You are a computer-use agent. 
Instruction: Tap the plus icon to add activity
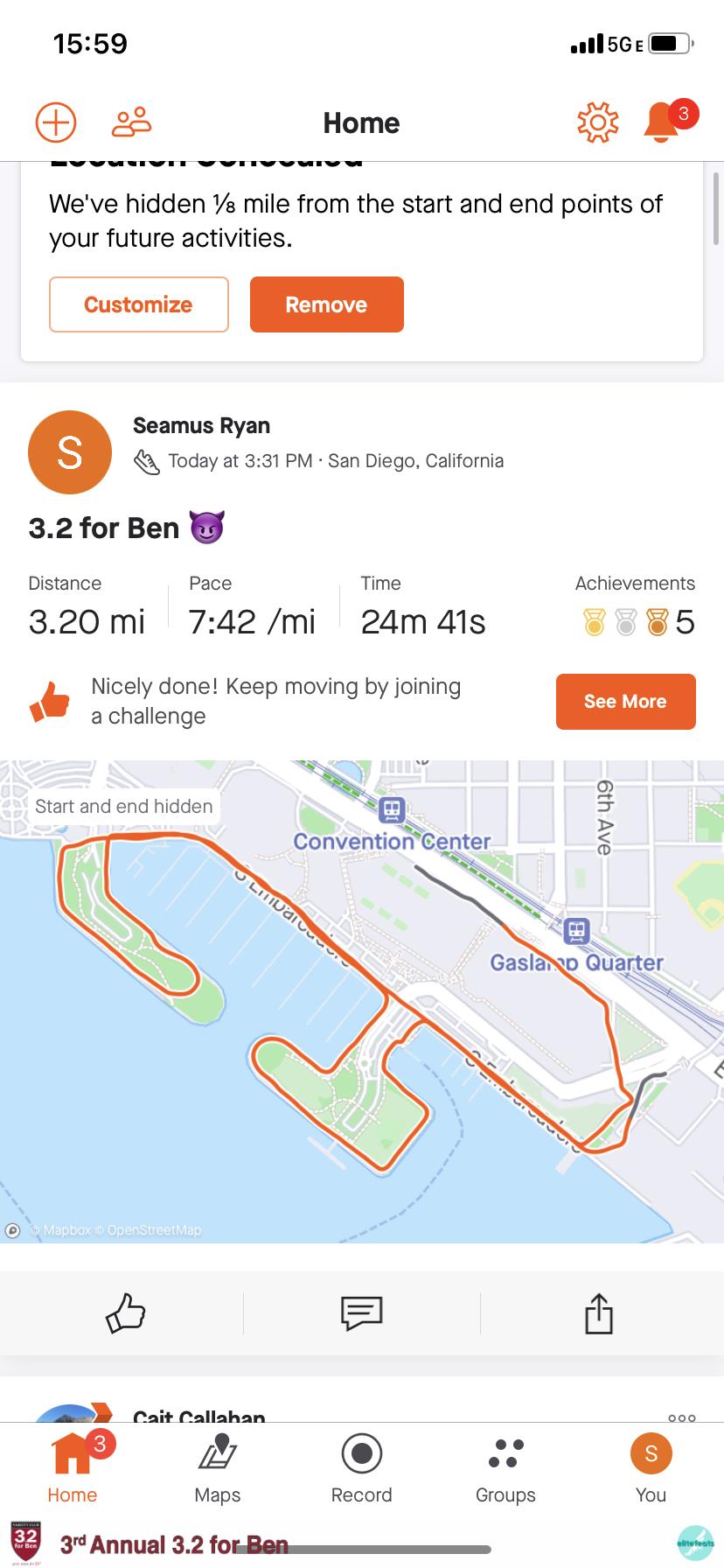click(56, 122)
